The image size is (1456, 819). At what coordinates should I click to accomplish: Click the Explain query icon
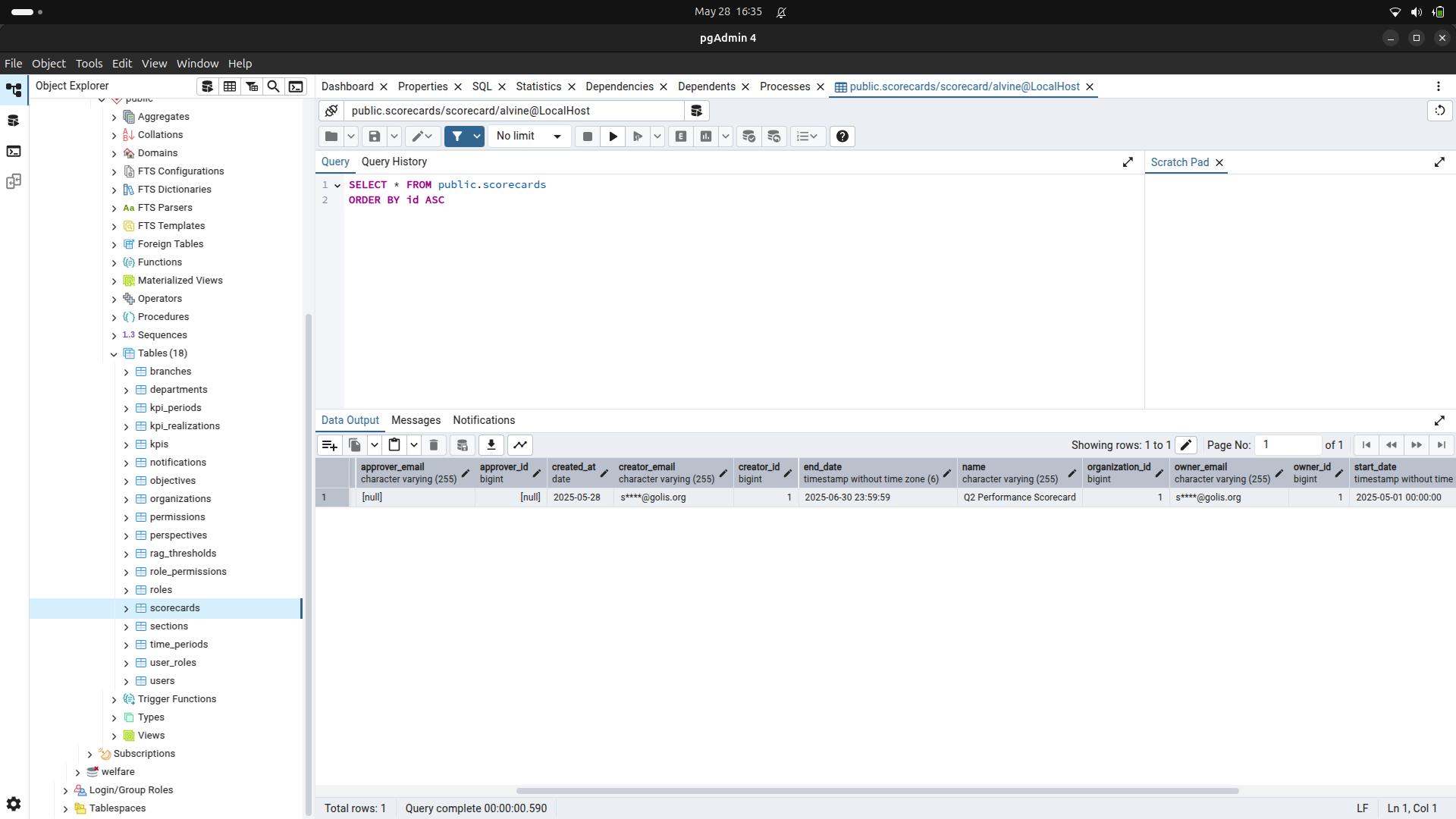tap(681, 136)
